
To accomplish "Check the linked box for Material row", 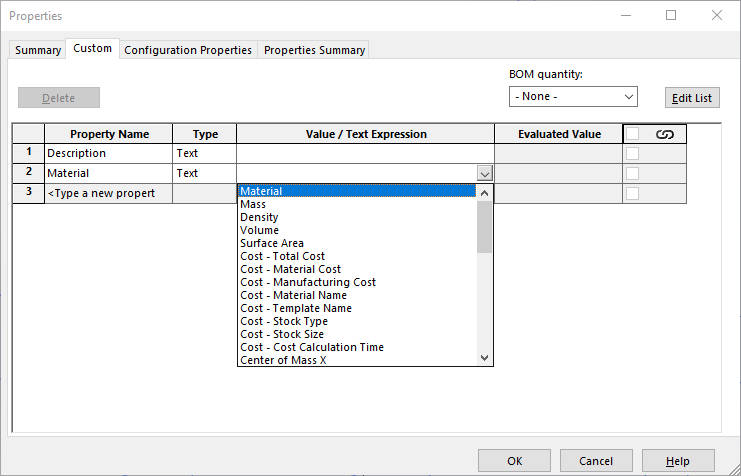I will coord(632,173).
